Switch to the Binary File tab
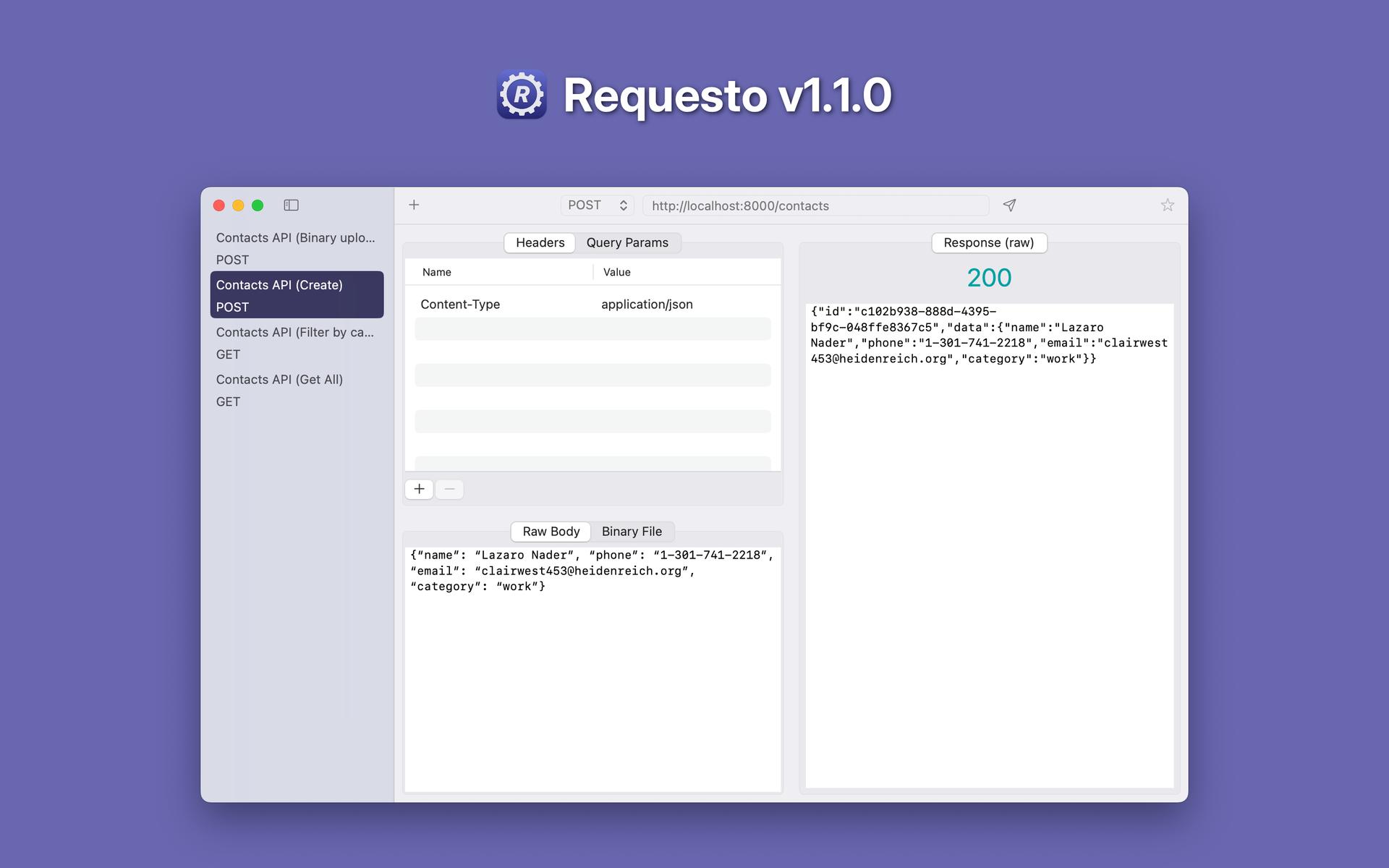This screenshot has width=1389, height=868. tap(632, 532)
